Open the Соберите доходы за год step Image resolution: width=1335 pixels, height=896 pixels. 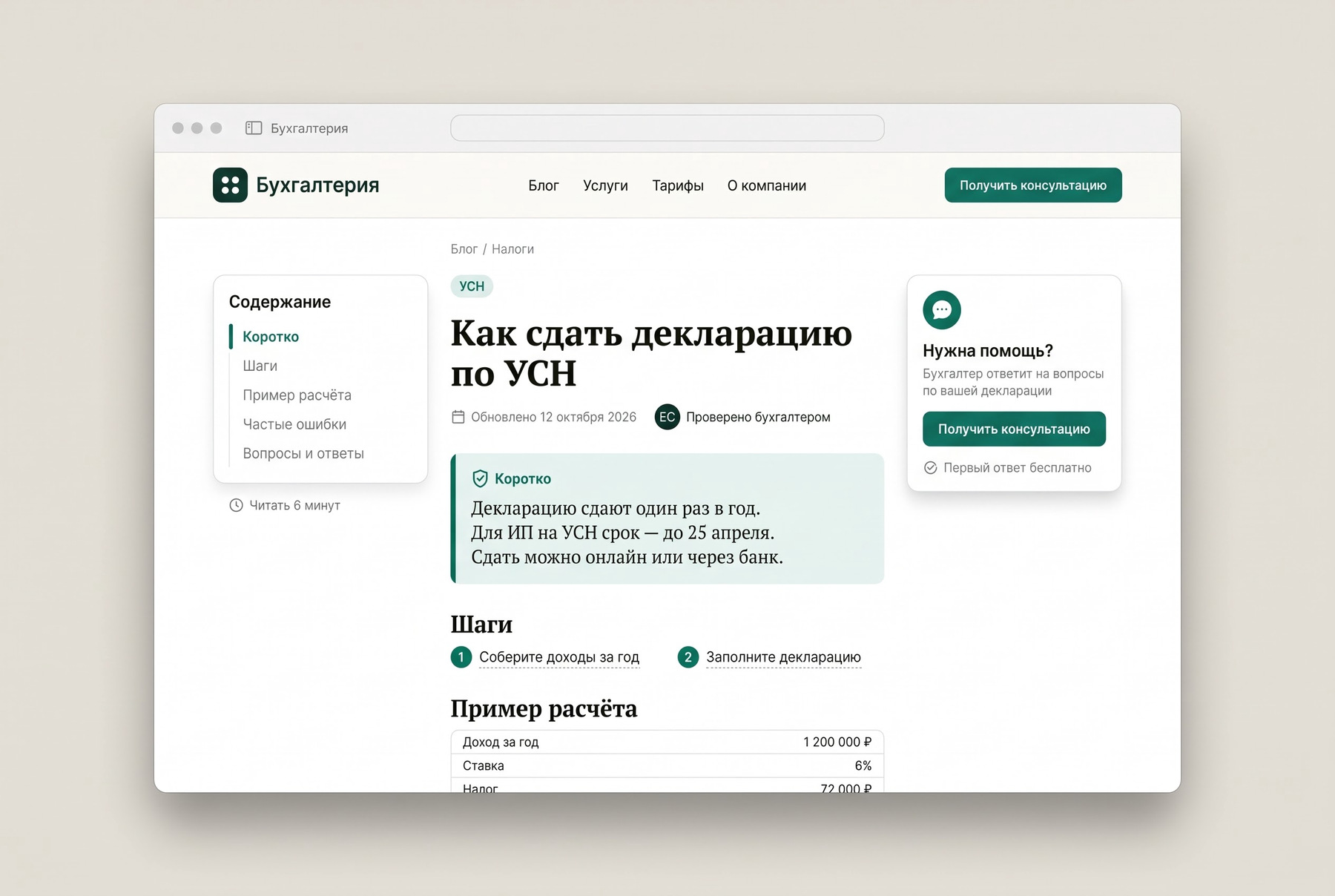559,657
